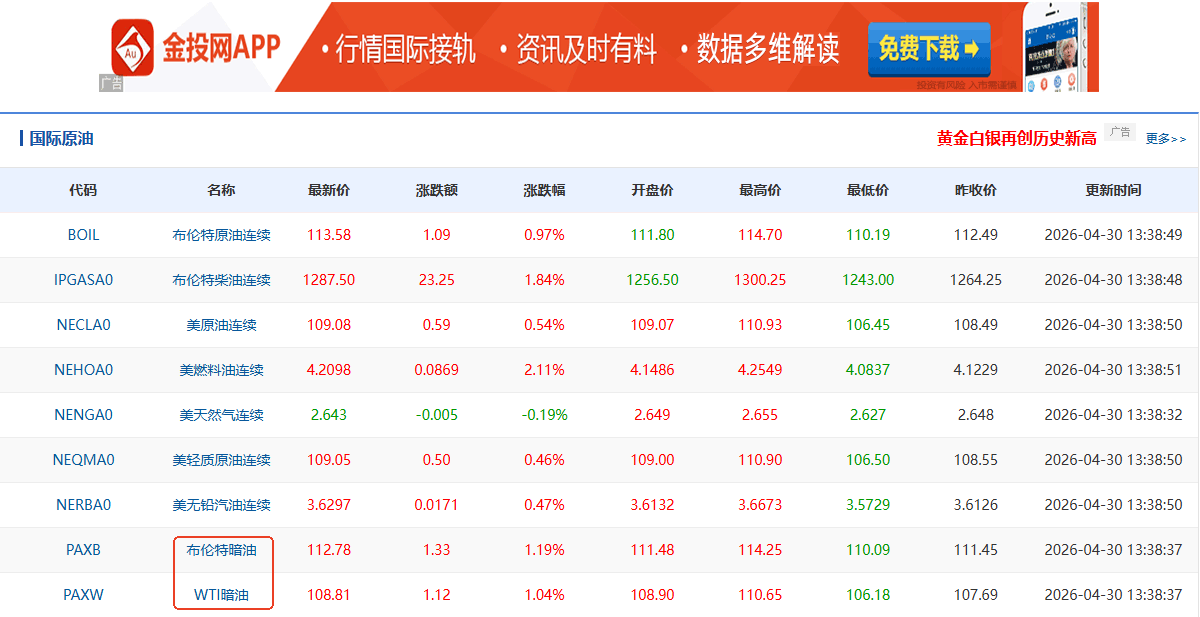This screenshot has height=617, width=1200.
Task: Click the highest price 1300.25
Action: point(760,280)
